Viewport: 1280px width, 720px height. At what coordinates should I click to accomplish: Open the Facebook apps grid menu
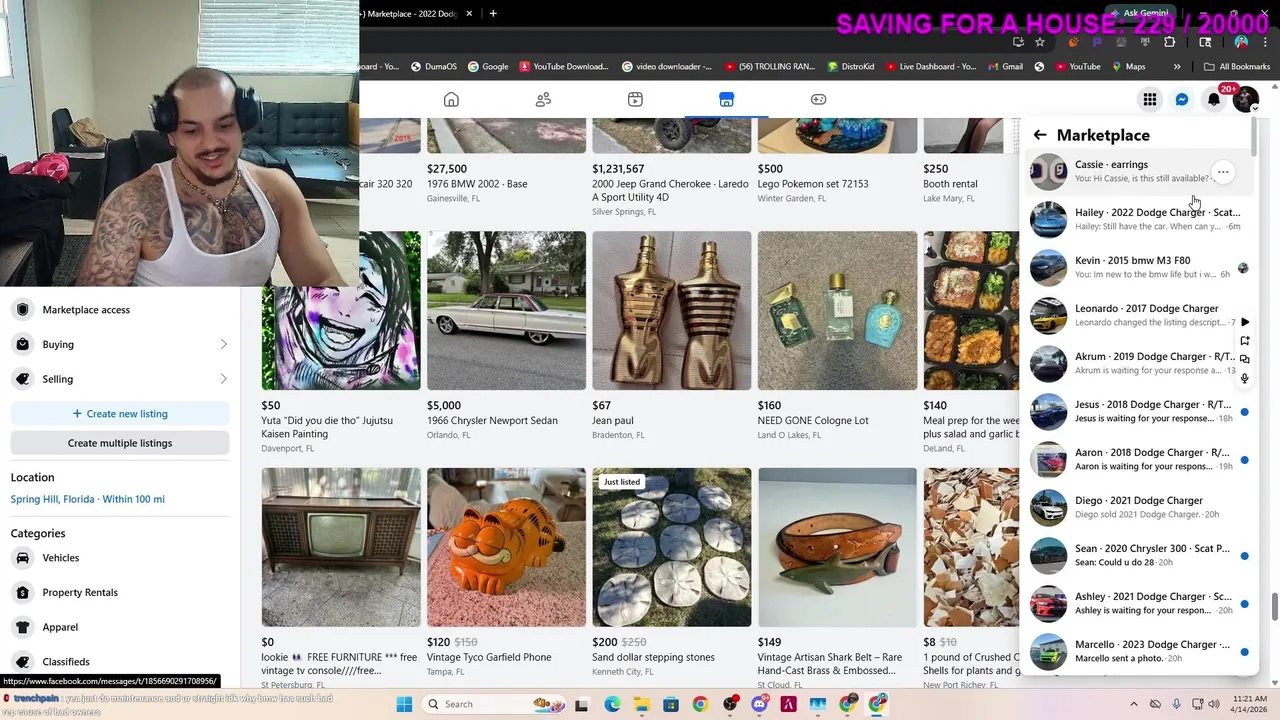1150,100
